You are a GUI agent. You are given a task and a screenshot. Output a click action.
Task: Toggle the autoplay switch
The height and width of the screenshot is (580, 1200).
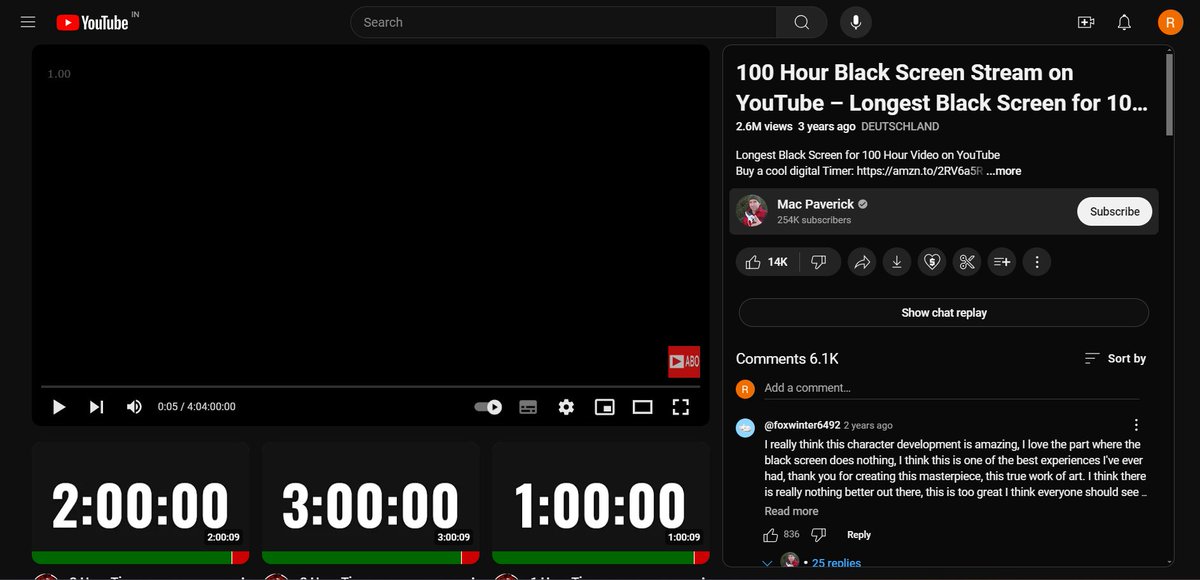pos(488,407)
